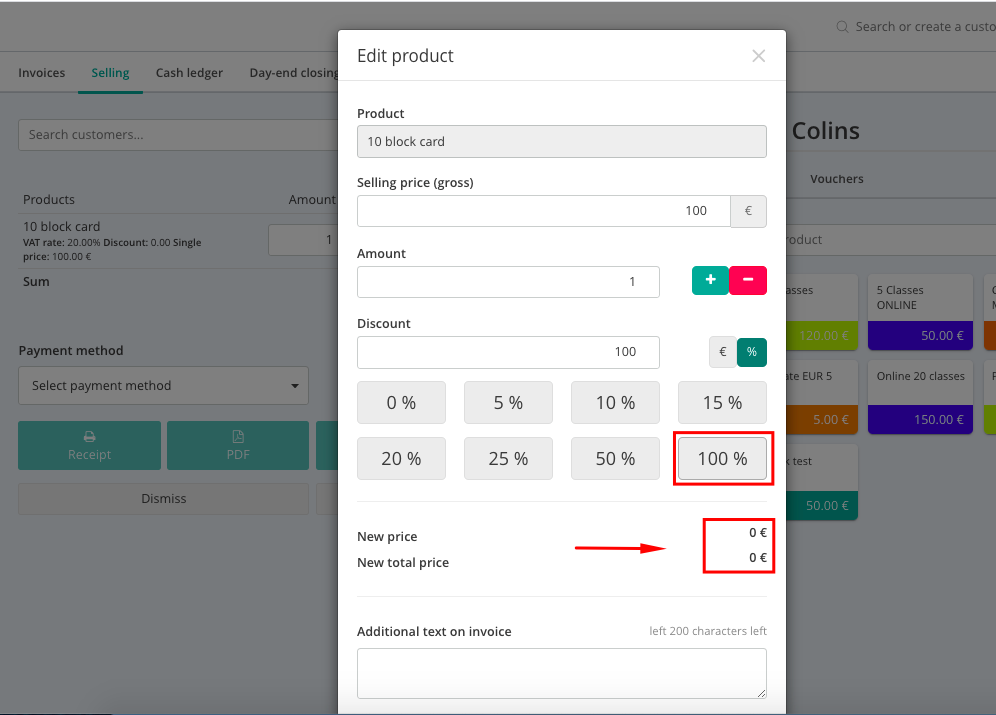Select the 5.00 € orange product card

(x=823, y=397)
